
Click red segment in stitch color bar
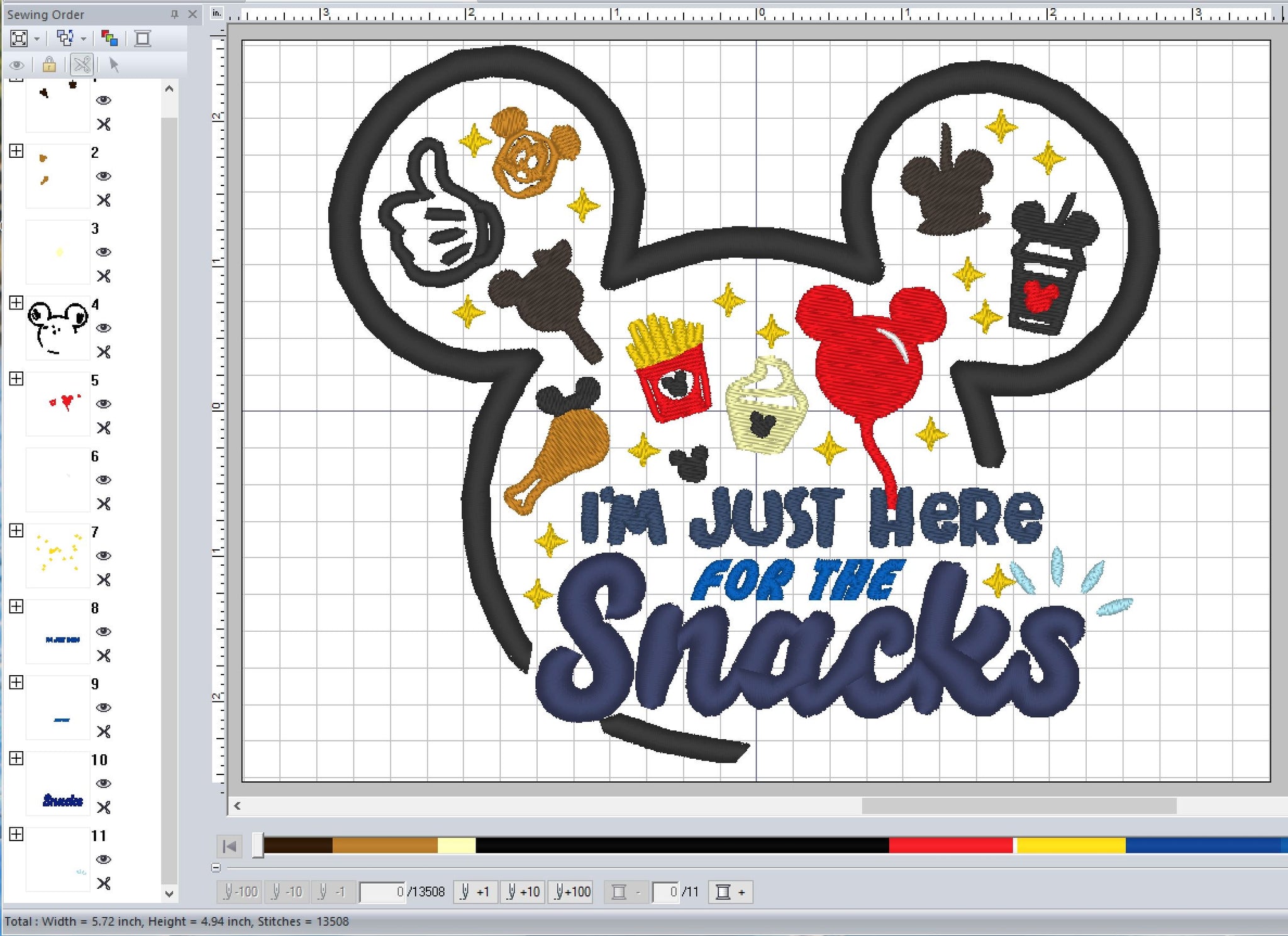(950, 845)
